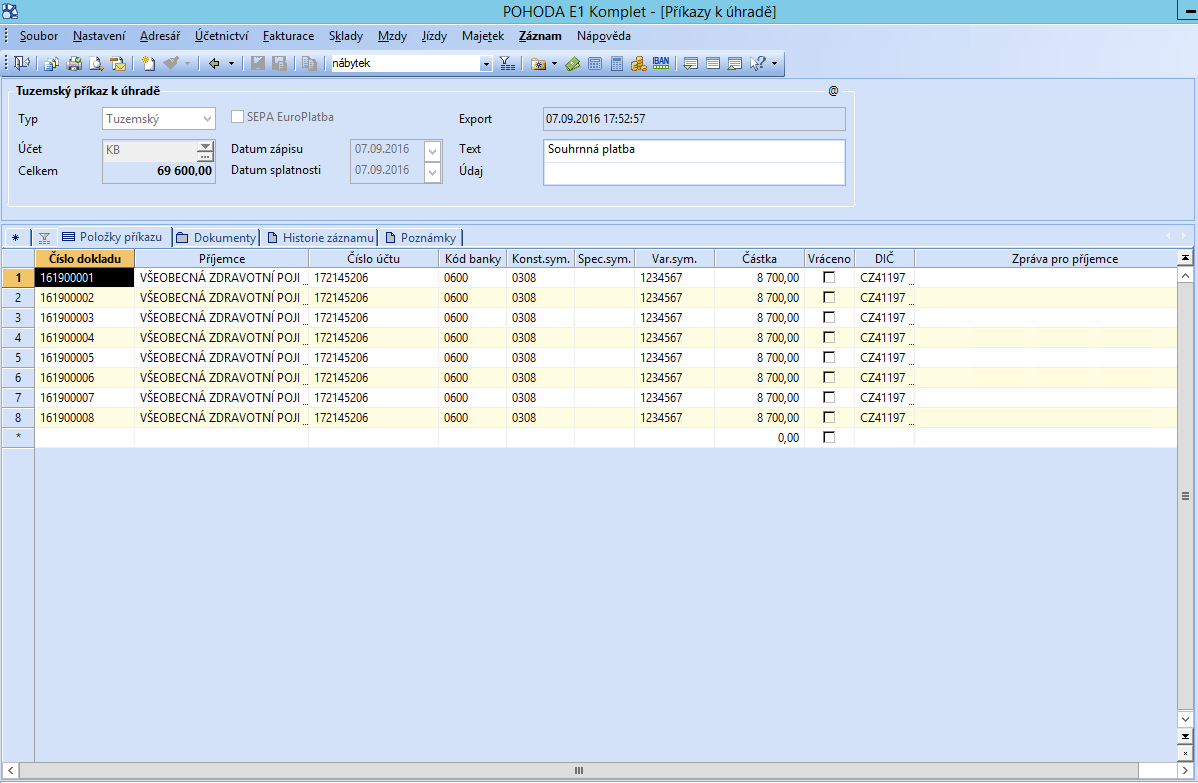Click the Text field containing Souhrnná platba

[x=694, y=150]
